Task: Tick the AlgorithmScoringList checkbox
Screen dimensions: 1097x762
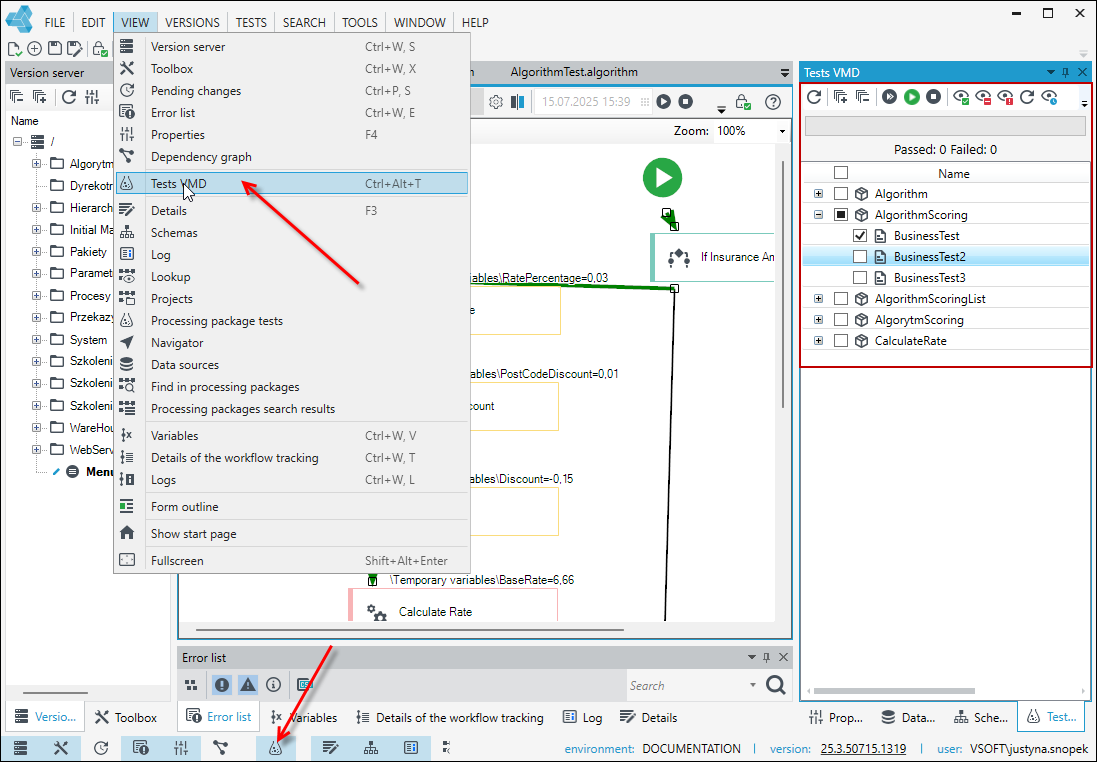Action: pyautogui.click(x=841, y=299)
